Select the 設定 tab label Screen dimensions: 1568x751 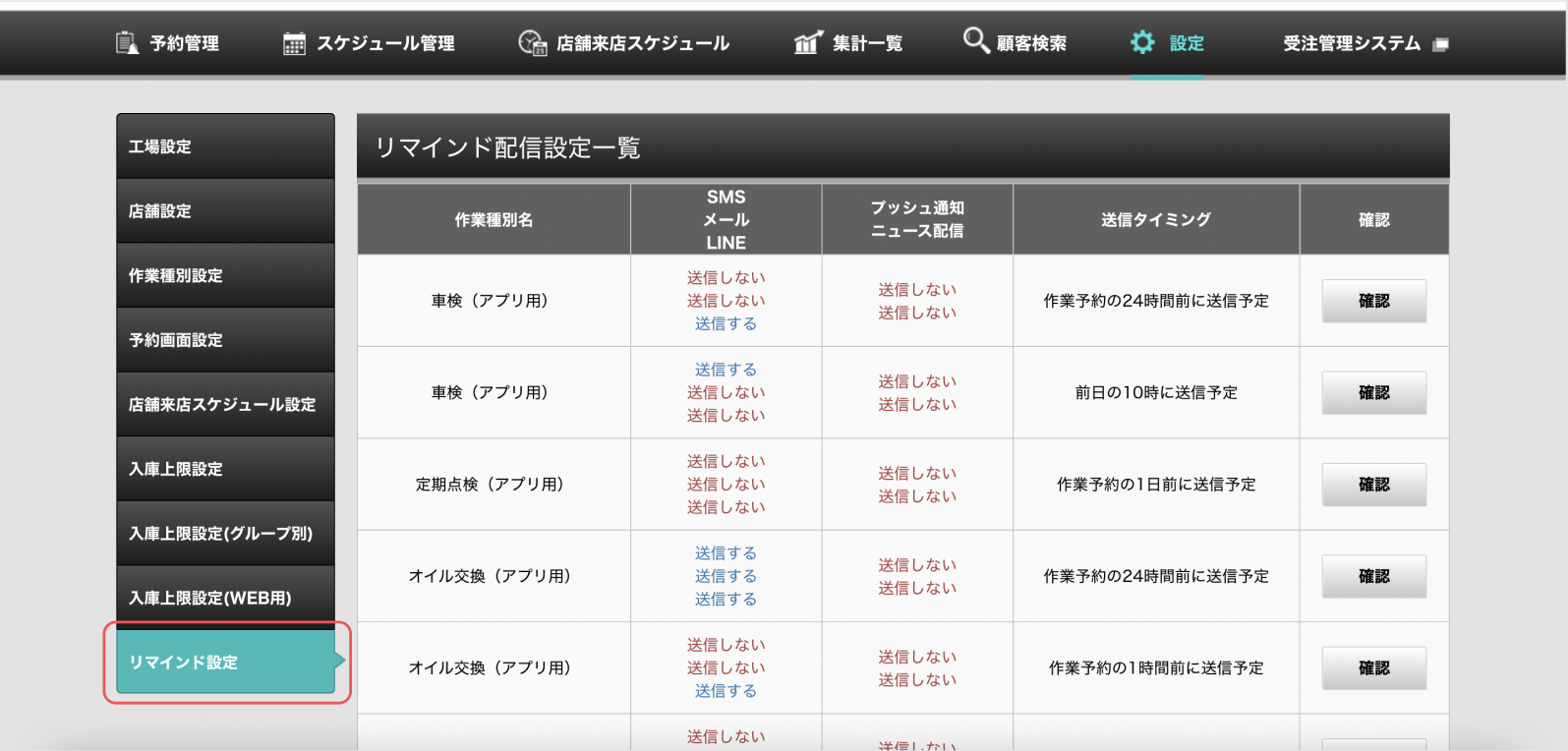coord(1187,43)
